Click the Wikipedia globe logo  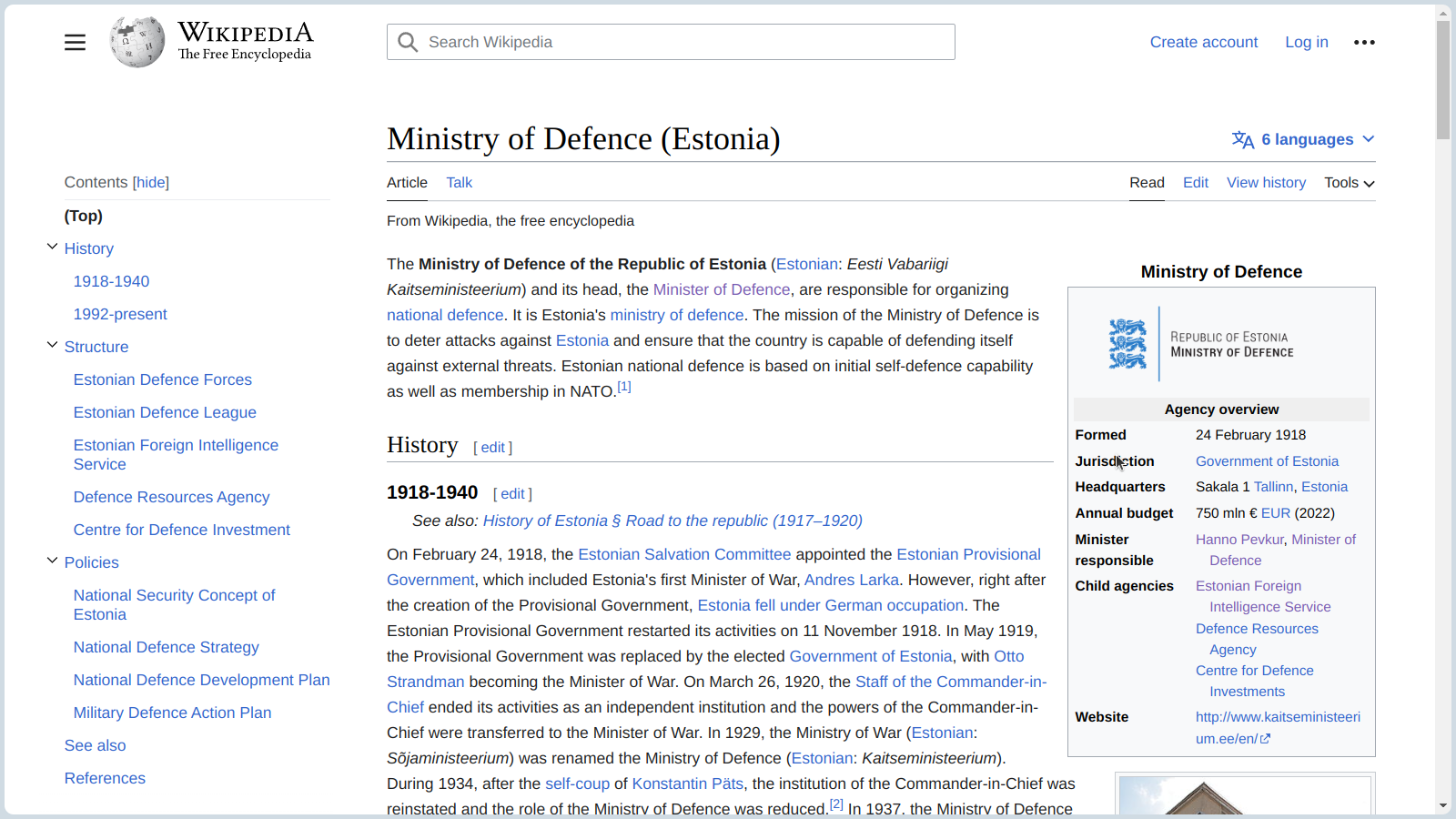(137, 42)
